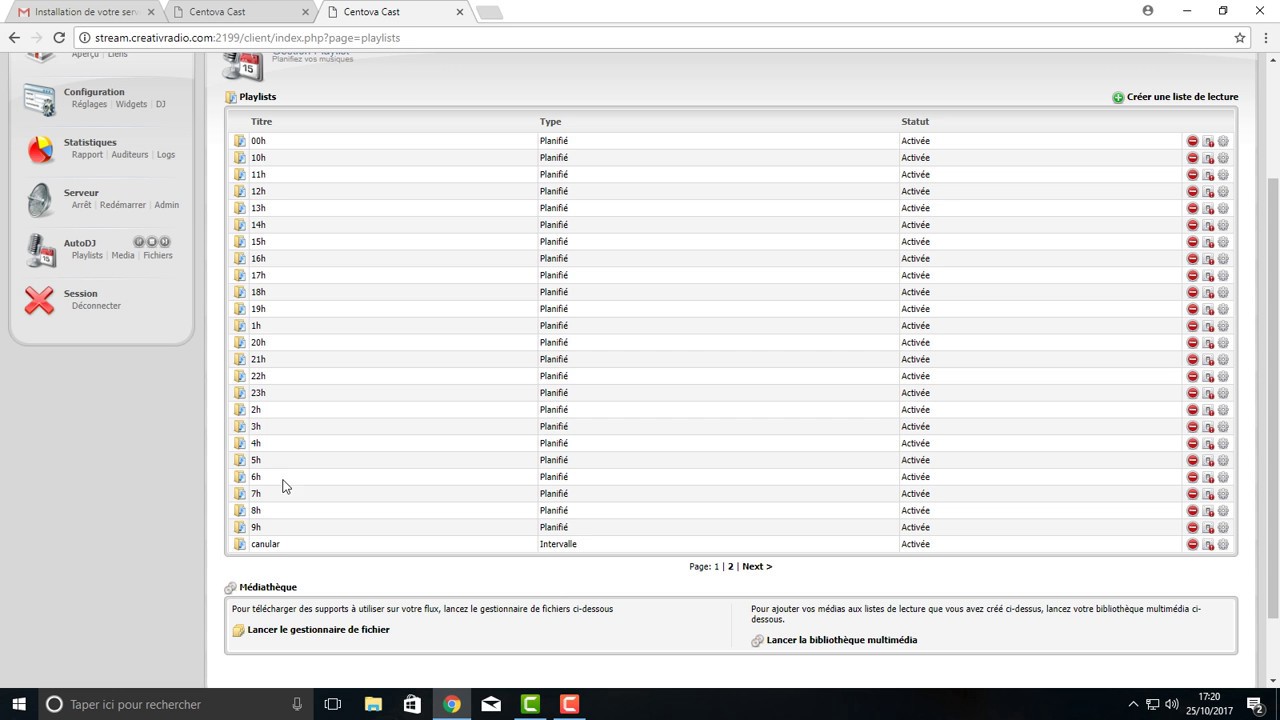
Task: Click the disable switch icon for 21h playlist
Action: click(1208, 360)
